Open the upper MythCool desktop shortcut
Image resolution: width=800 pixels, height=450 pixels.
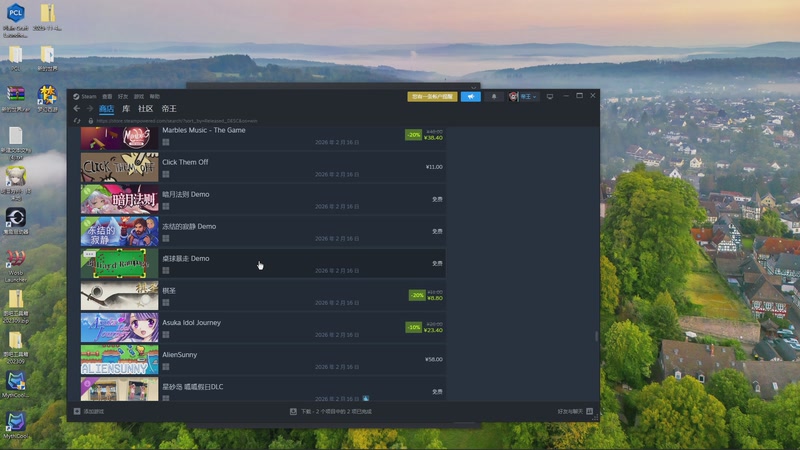coord(15,384)
